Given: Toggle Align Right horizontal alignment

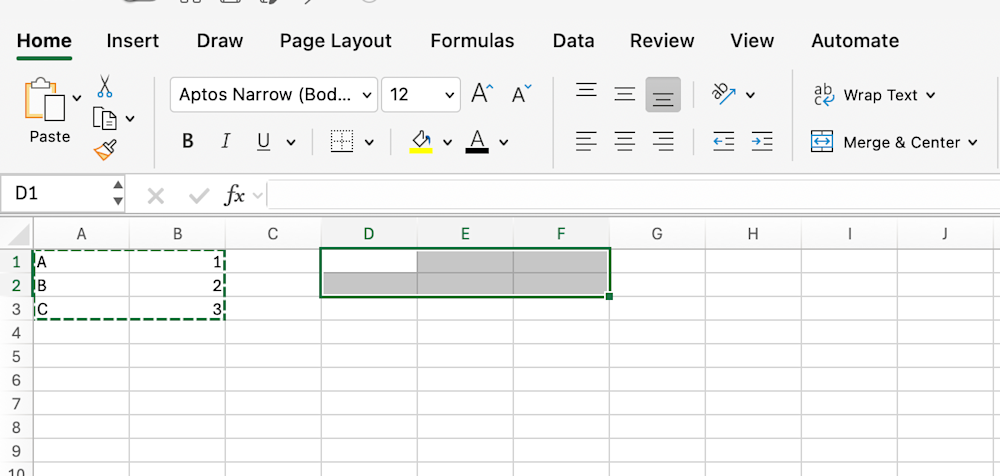Looking at the screenshot, I should pyautogui.click(x=663, y=141).
